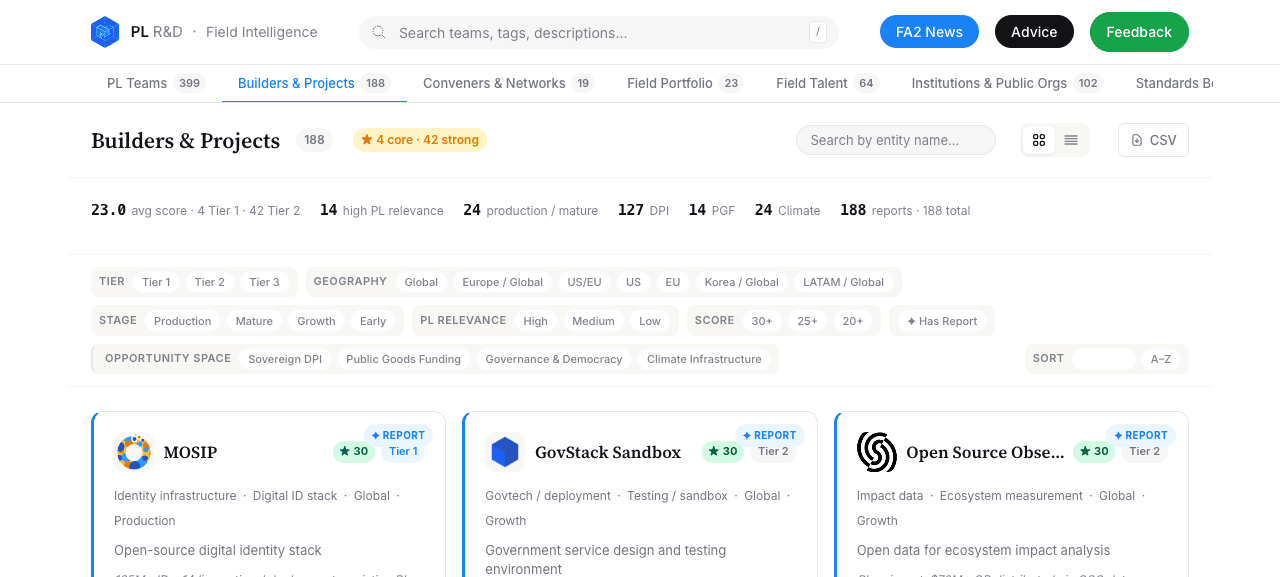
Task: Filter geography by US/EU
Action: tap(584, 282)
